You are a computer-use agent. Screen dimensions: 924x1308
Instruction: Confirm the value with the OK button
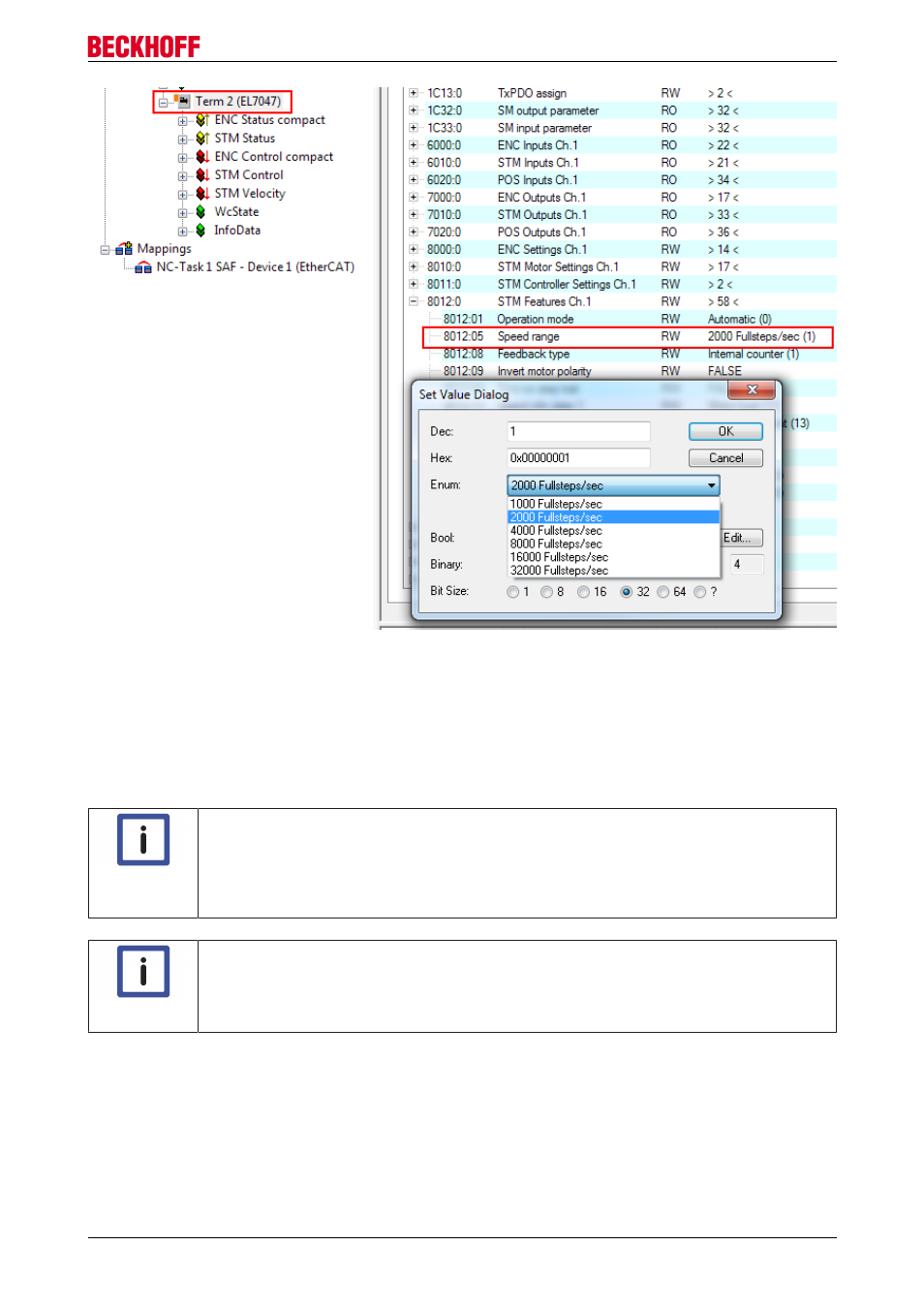click(725, 431)
